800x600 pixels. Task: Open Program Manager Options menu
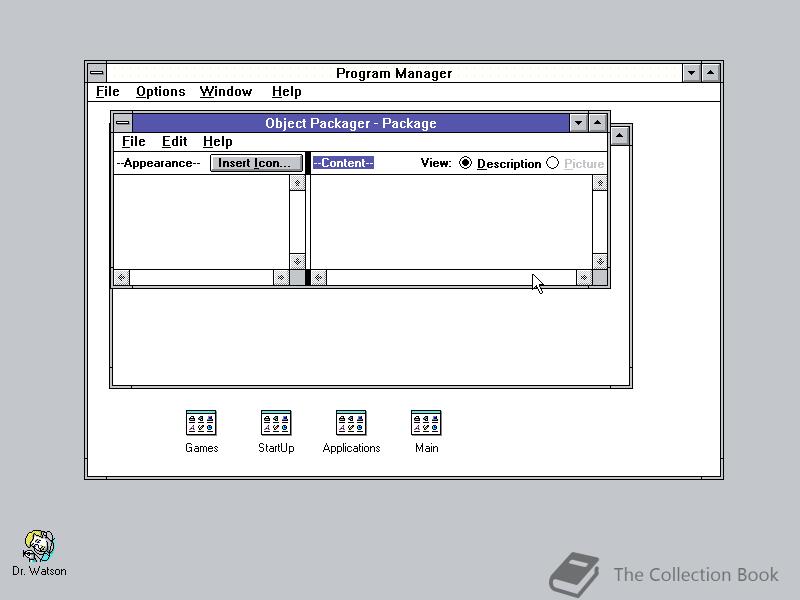click(160, 91)
